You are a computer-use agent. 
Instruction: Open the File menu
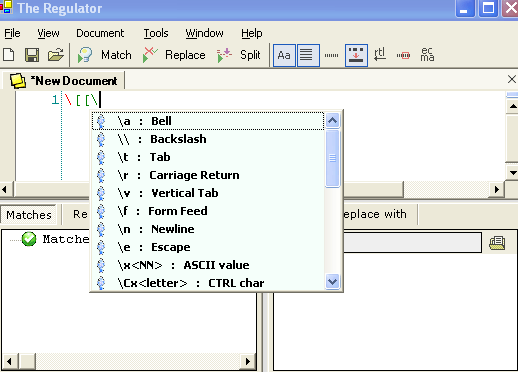pos(12,33)
